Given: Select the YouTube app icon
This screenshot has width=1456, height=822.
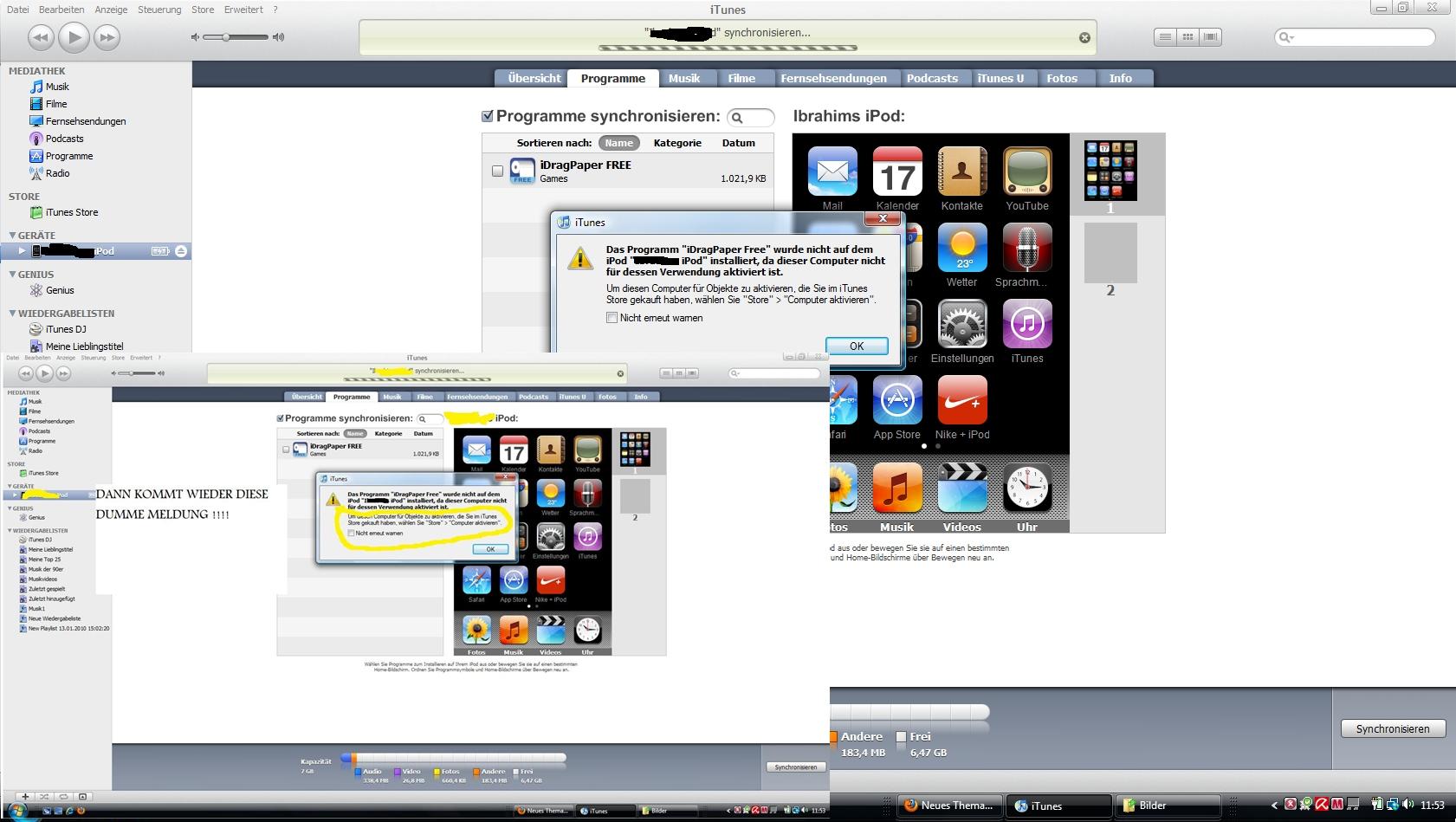Looking at the screenshot, I should 1027,172.
